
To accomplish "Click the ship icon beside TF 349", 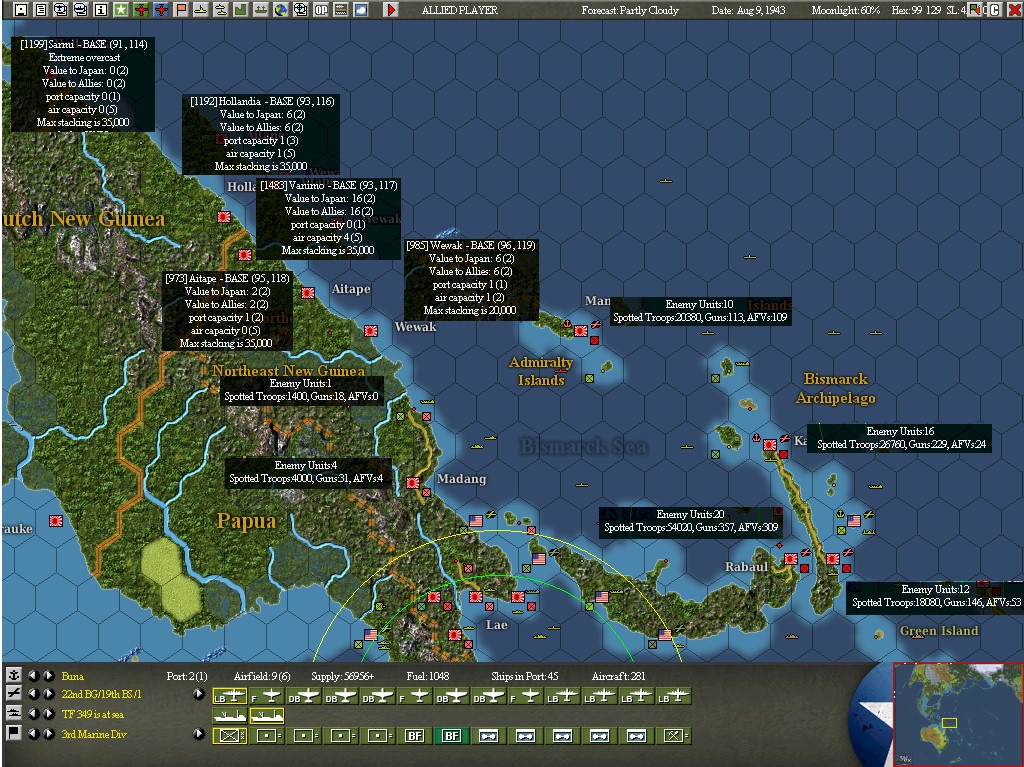I will pos(13,713).
